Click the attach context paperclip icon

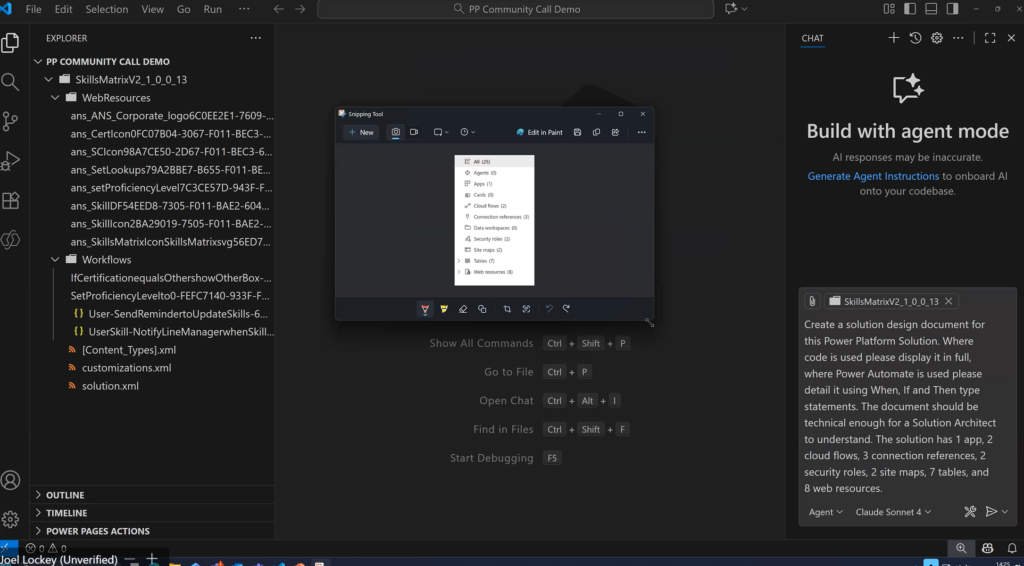(813, 301)
